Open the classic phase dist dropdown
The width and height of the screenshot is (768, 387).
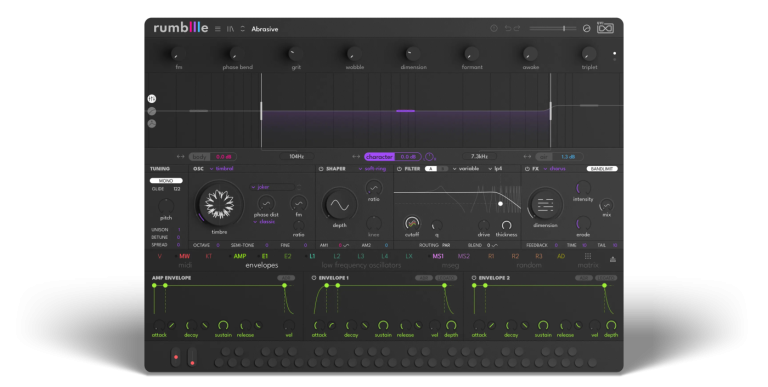tap(264, 222)
